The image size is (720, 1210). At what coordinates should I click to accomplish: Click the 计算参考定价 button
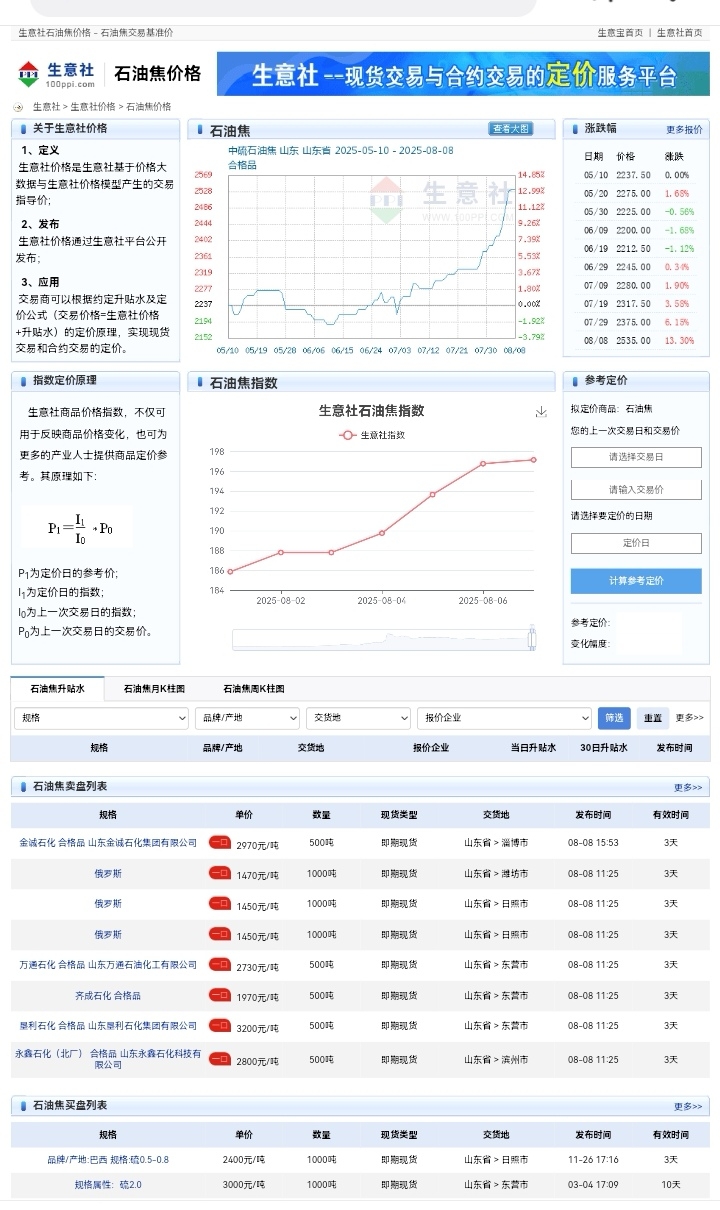pyautogui.click(x=636, y=581)
